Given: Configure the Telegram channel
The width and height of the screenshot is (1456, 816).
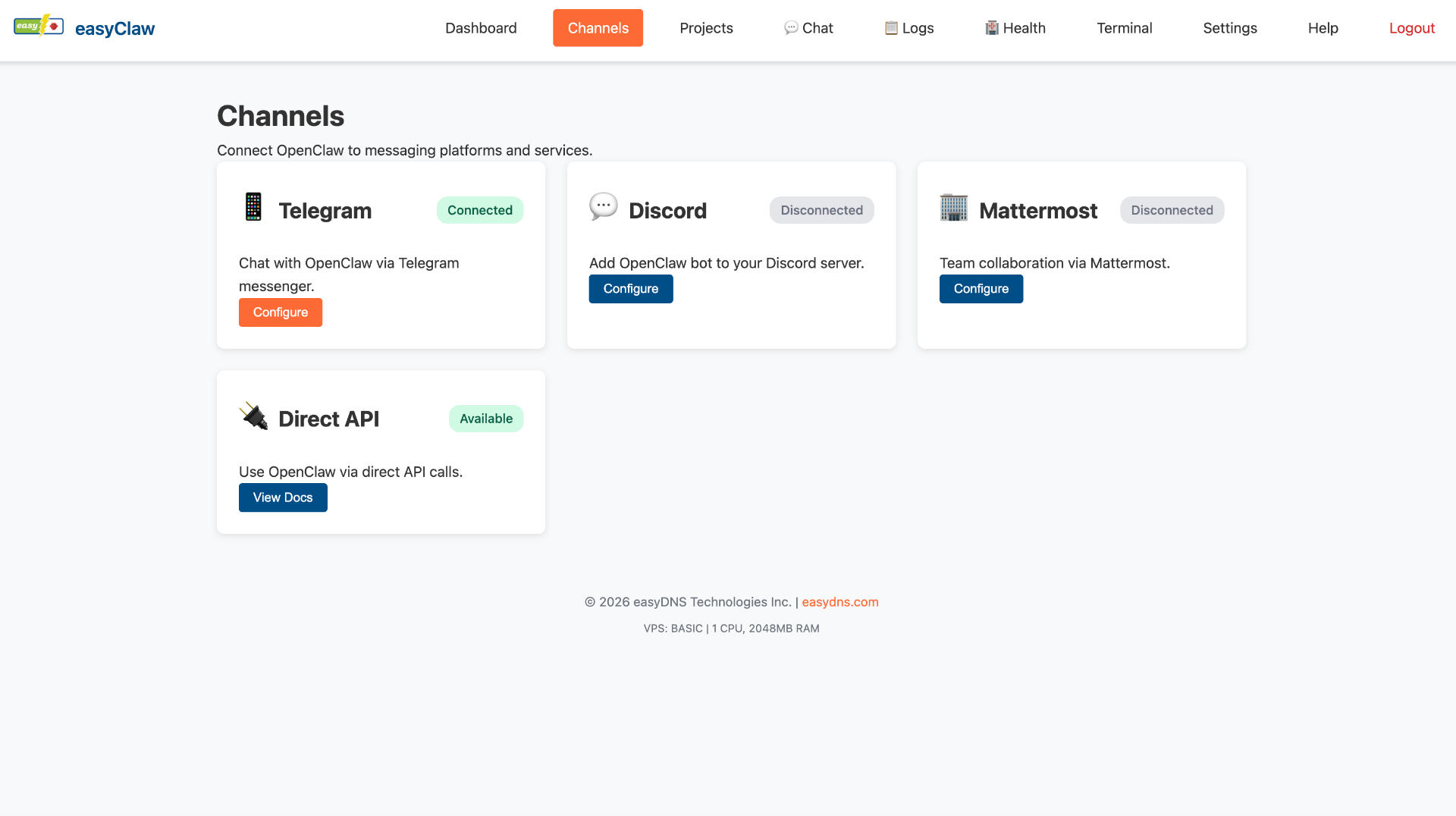Looking at the screenshot, I should click(280, 312).
